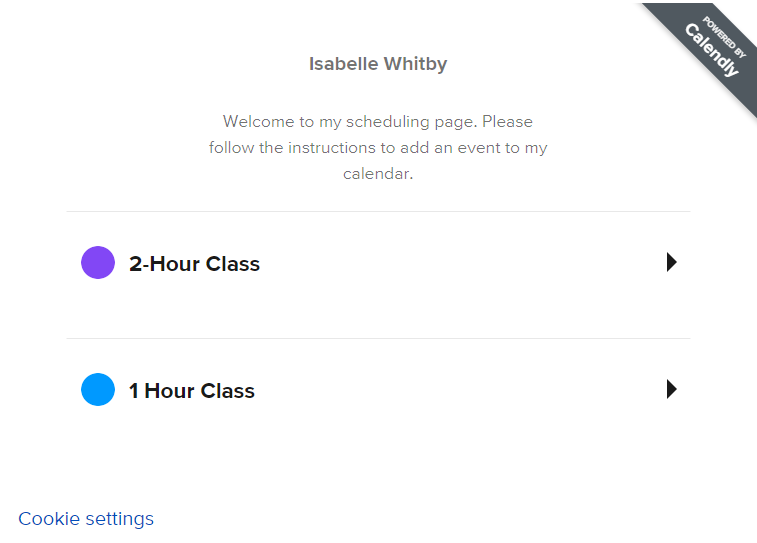
Task: Expand the 2-Hour Class arrow
Action: click(x=672, y=262)
